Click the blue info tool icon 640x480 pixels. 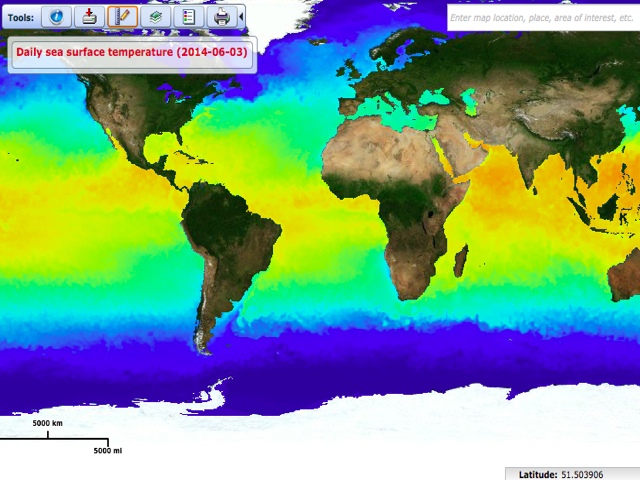57,16
